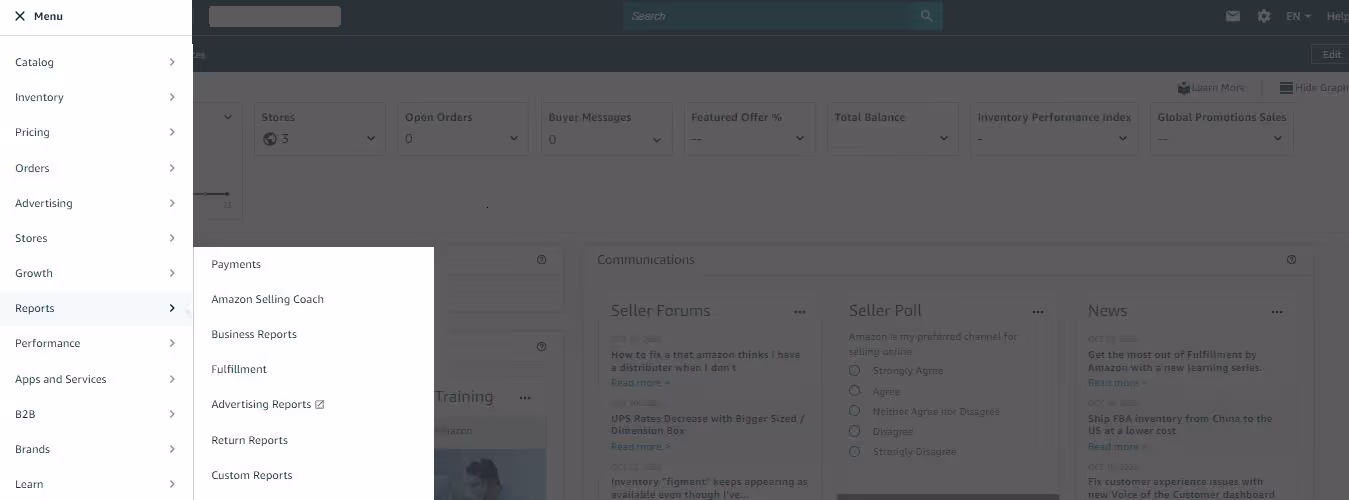Expand the Featured Offer % dropdown
1349x500 pixels.
point(800,139)
